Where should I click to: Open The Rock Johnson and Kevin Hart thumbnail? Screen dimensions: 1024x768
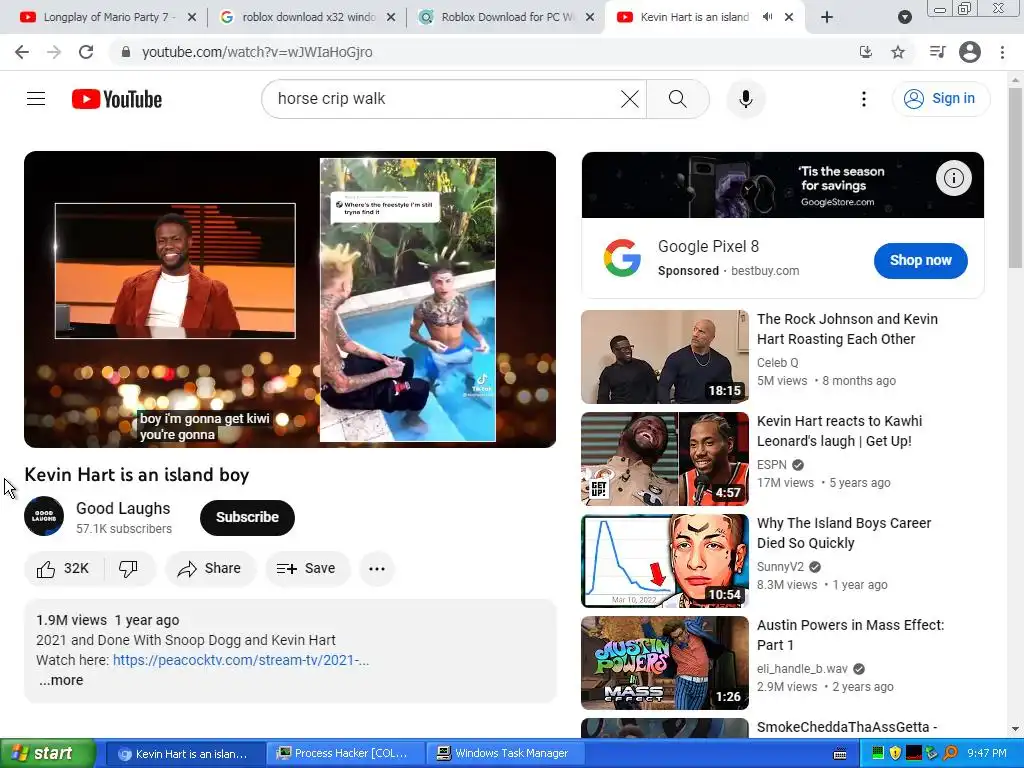tap(665, 357)
